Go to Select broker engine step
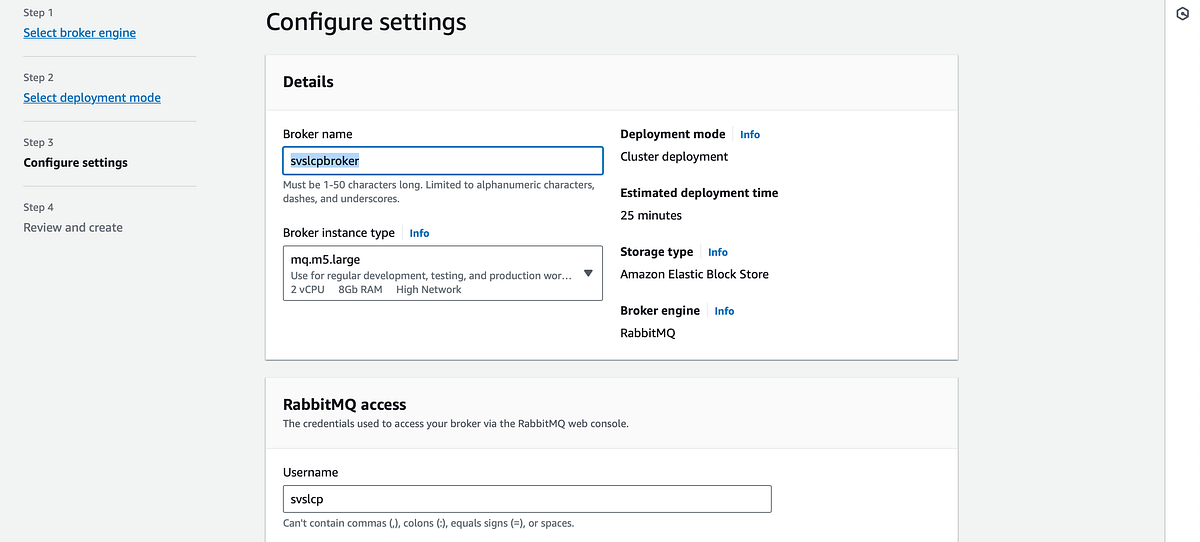 (x=80, y=33)
